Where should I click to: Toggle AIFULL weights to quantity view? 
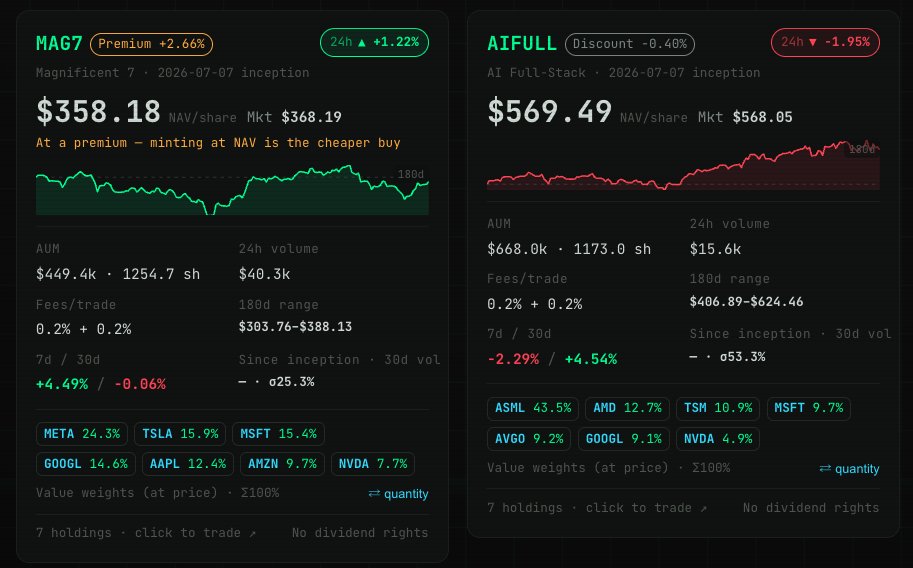coord(850,469)
